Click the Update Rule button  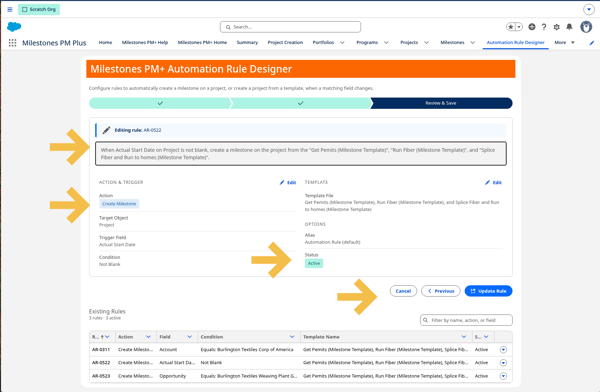[488, 291]
